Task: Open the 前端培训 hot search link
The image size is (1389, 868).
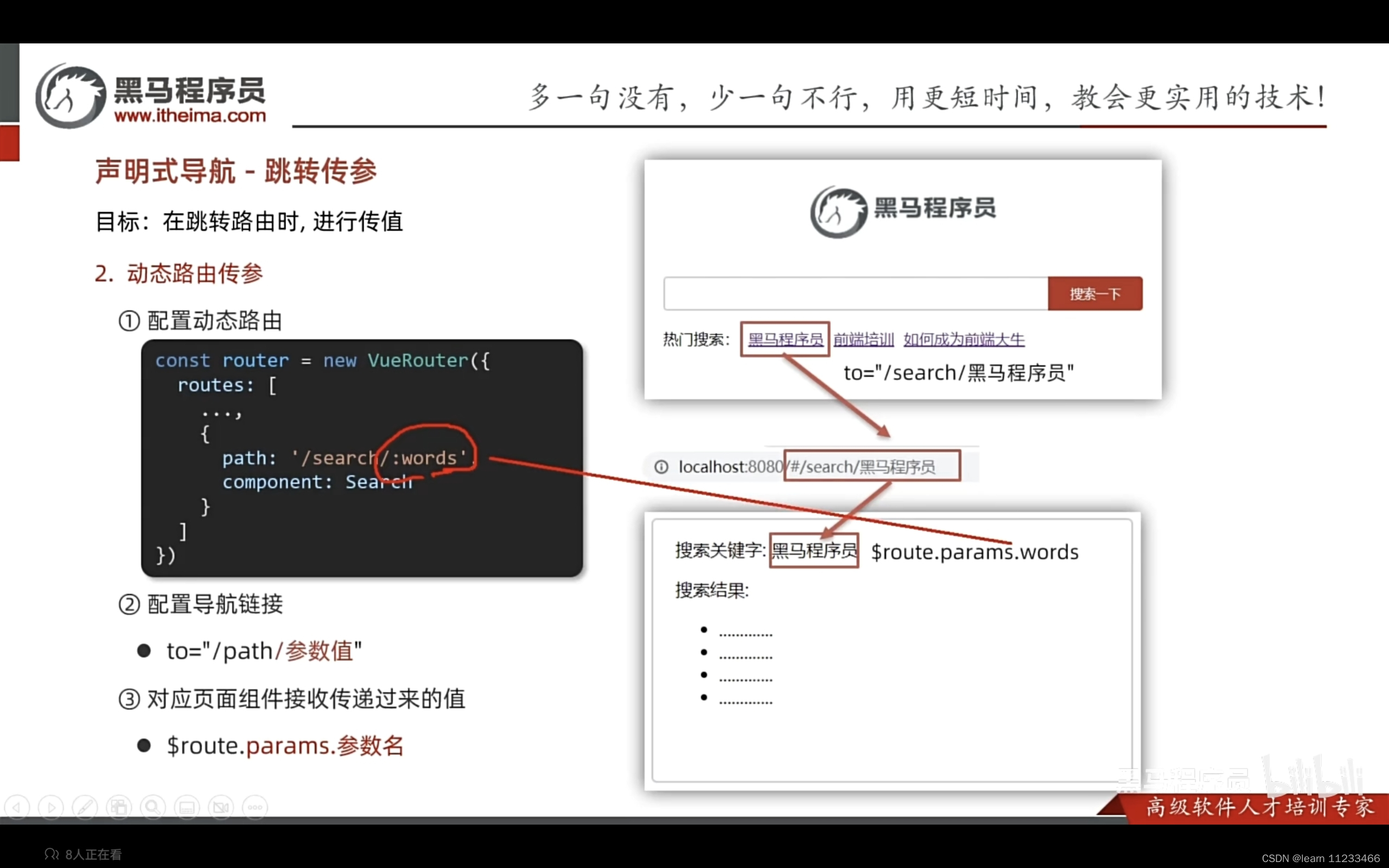Action: pyautogui.click(x=864, y=339)
